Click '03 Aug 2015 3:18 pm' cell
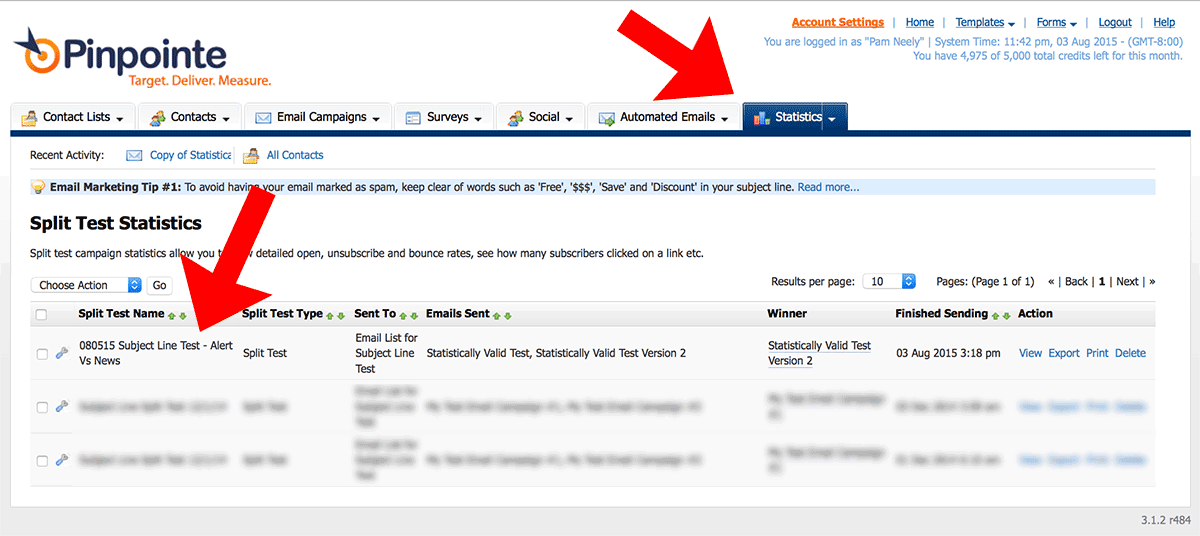This screenshot has height=536, width=1200. 950,353
